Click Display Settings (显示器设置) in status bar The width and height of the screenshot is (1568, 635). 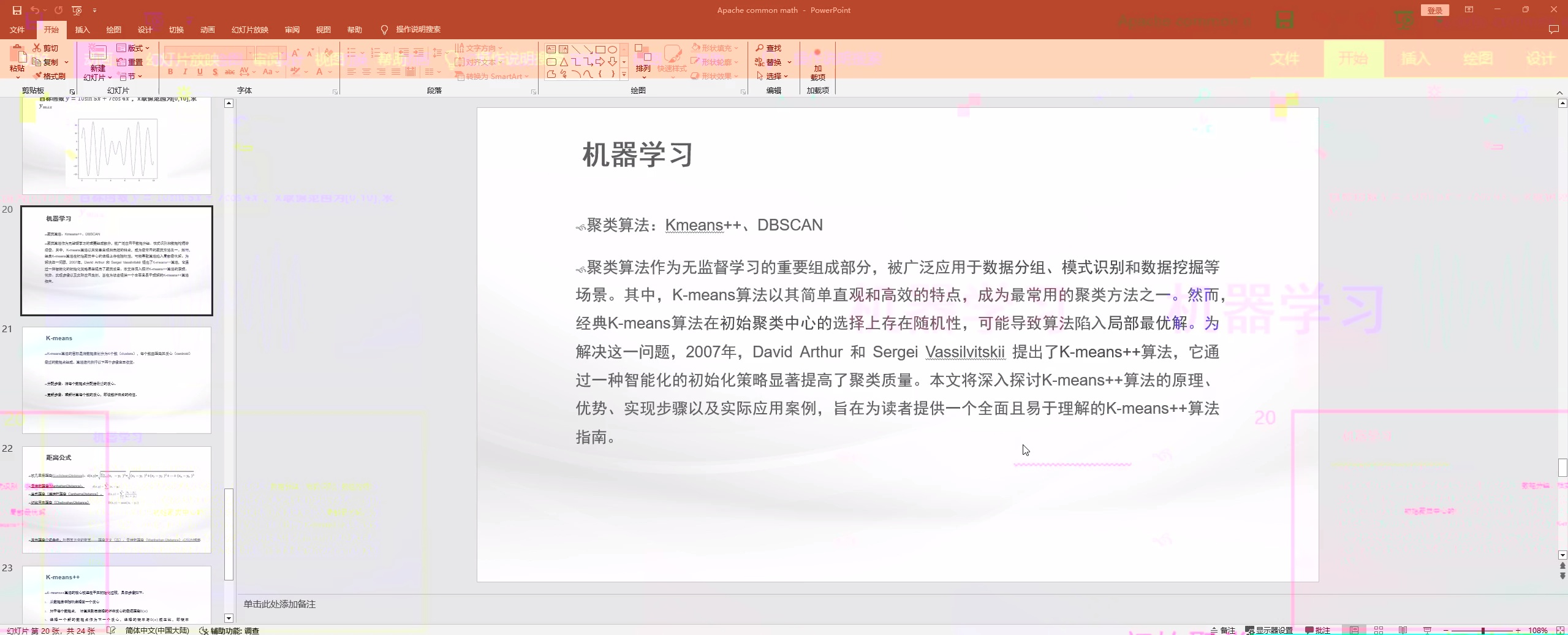click(1268, 630)
